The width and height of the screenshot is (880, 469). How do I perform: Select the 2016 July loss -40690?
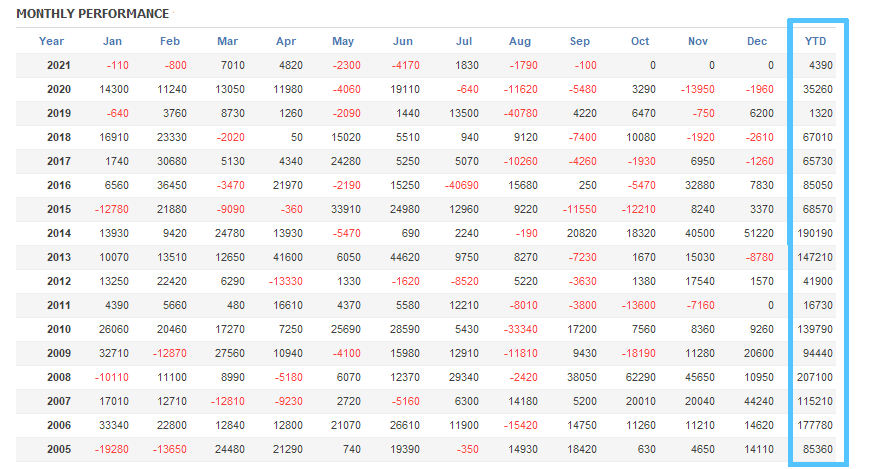(459, 185)
